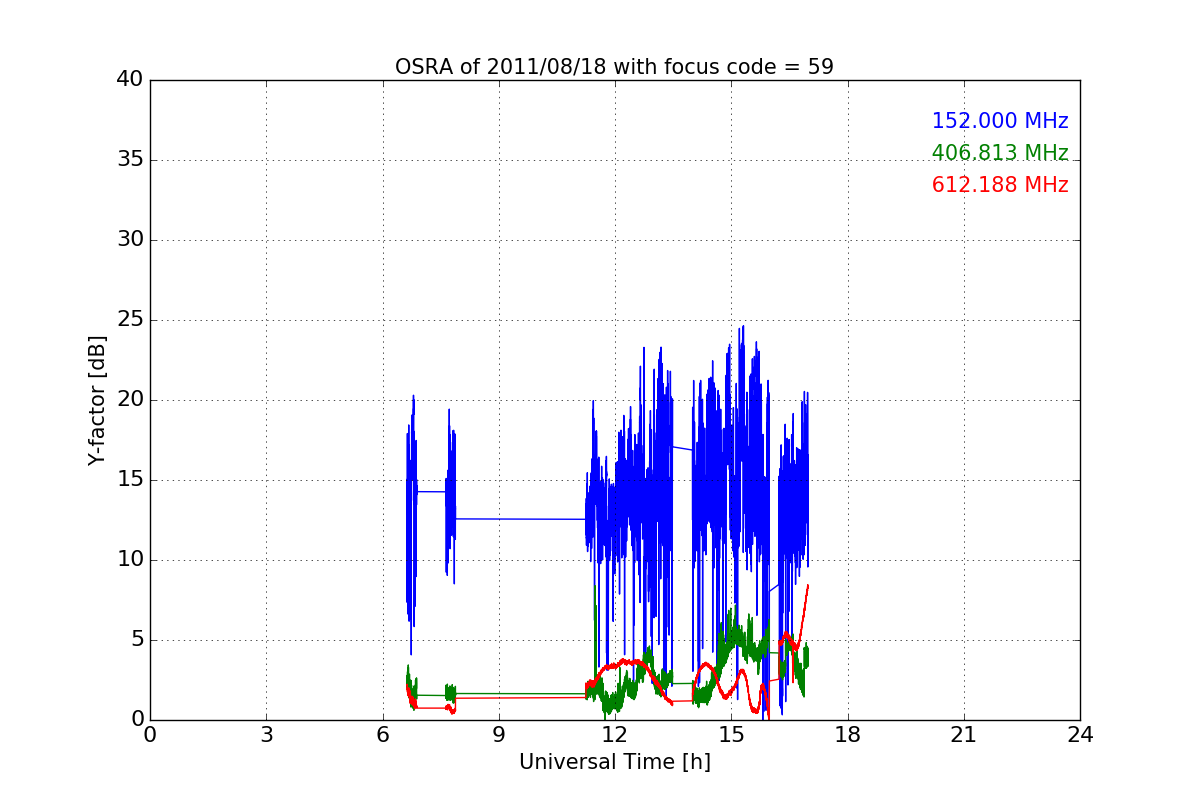This screenshot has width=1200, height=800.
Task: Click y-axis tick label 15
Action: tap(130, 480)
